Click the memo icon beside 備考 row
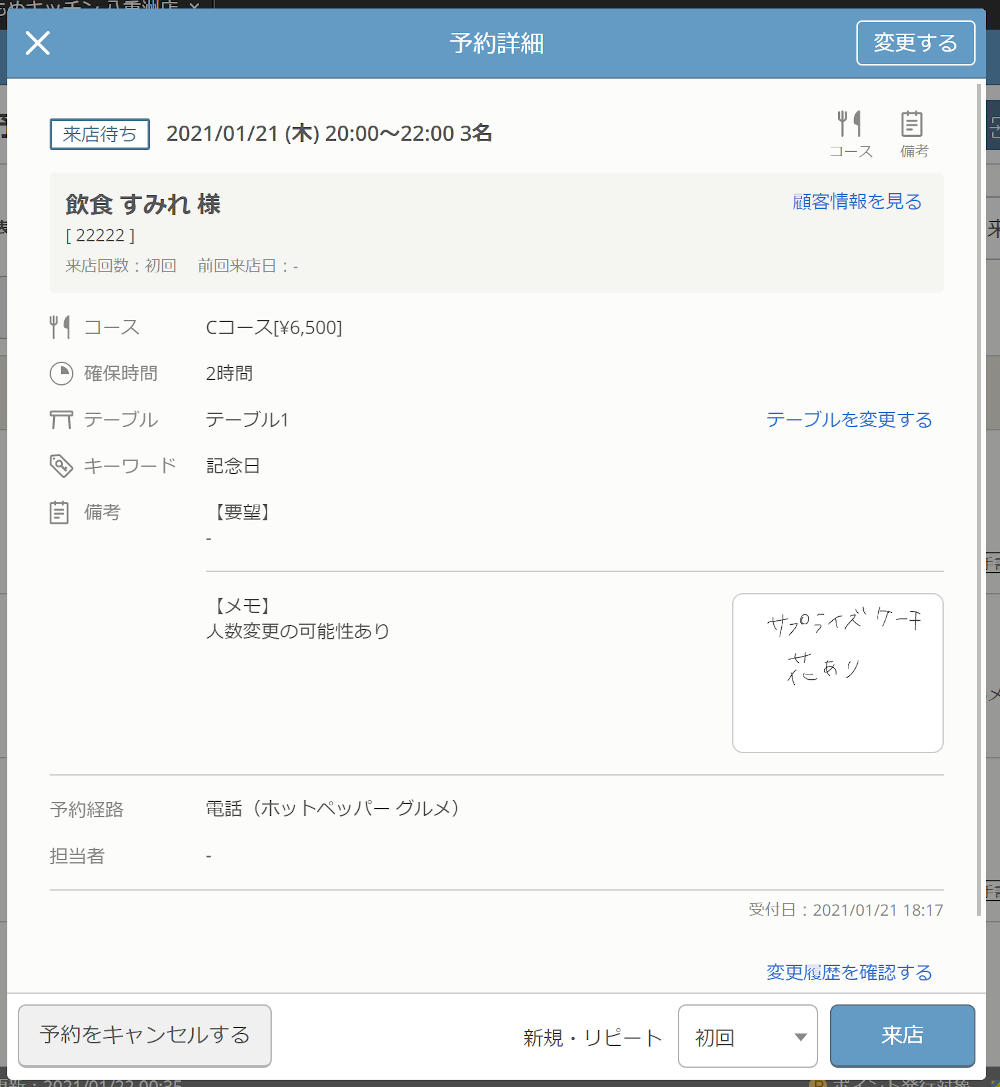Screen dimensions: 1000x1087 coord(61,512)
